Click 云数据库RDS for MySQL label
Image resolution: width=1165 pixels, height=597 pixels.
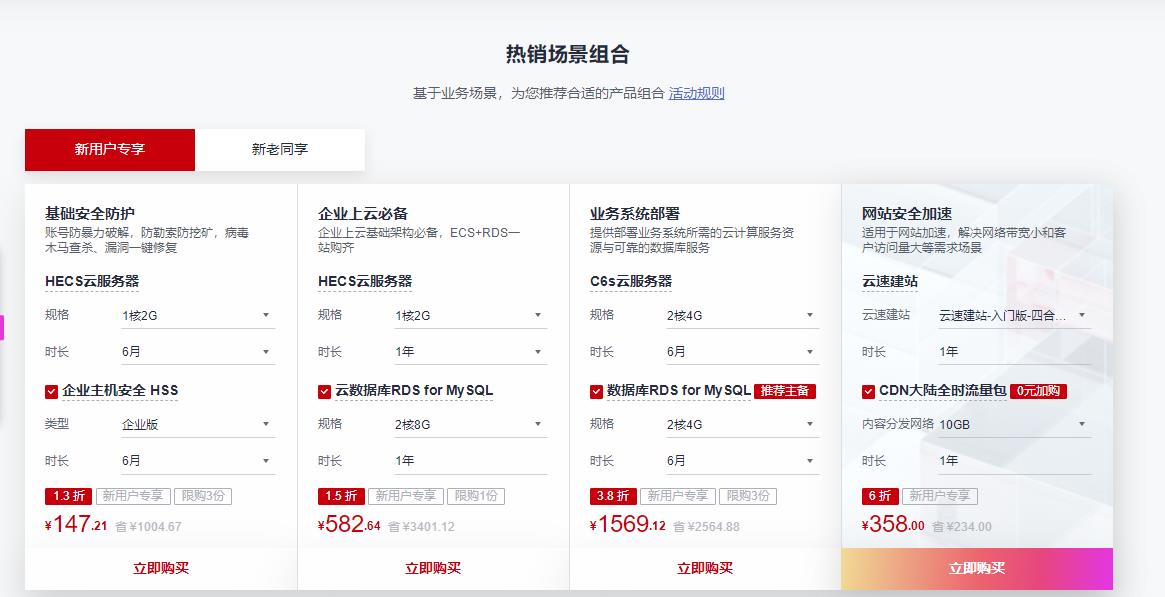click(414, 391)
